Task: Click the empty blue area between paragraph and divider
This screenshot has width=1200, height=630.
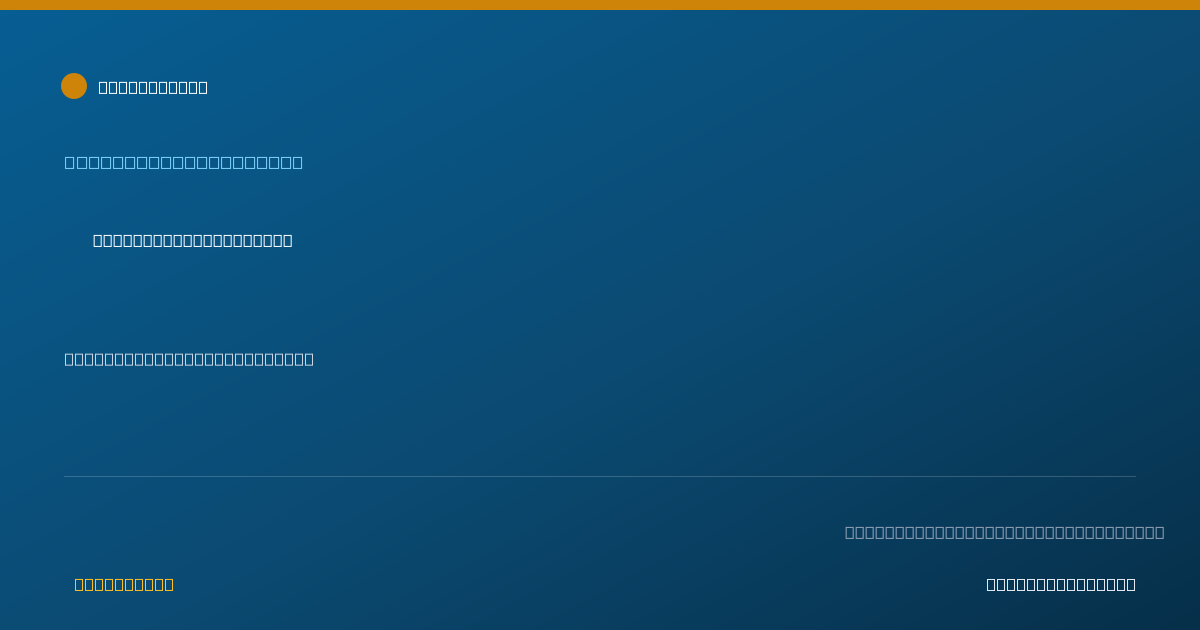Action: 600,420
